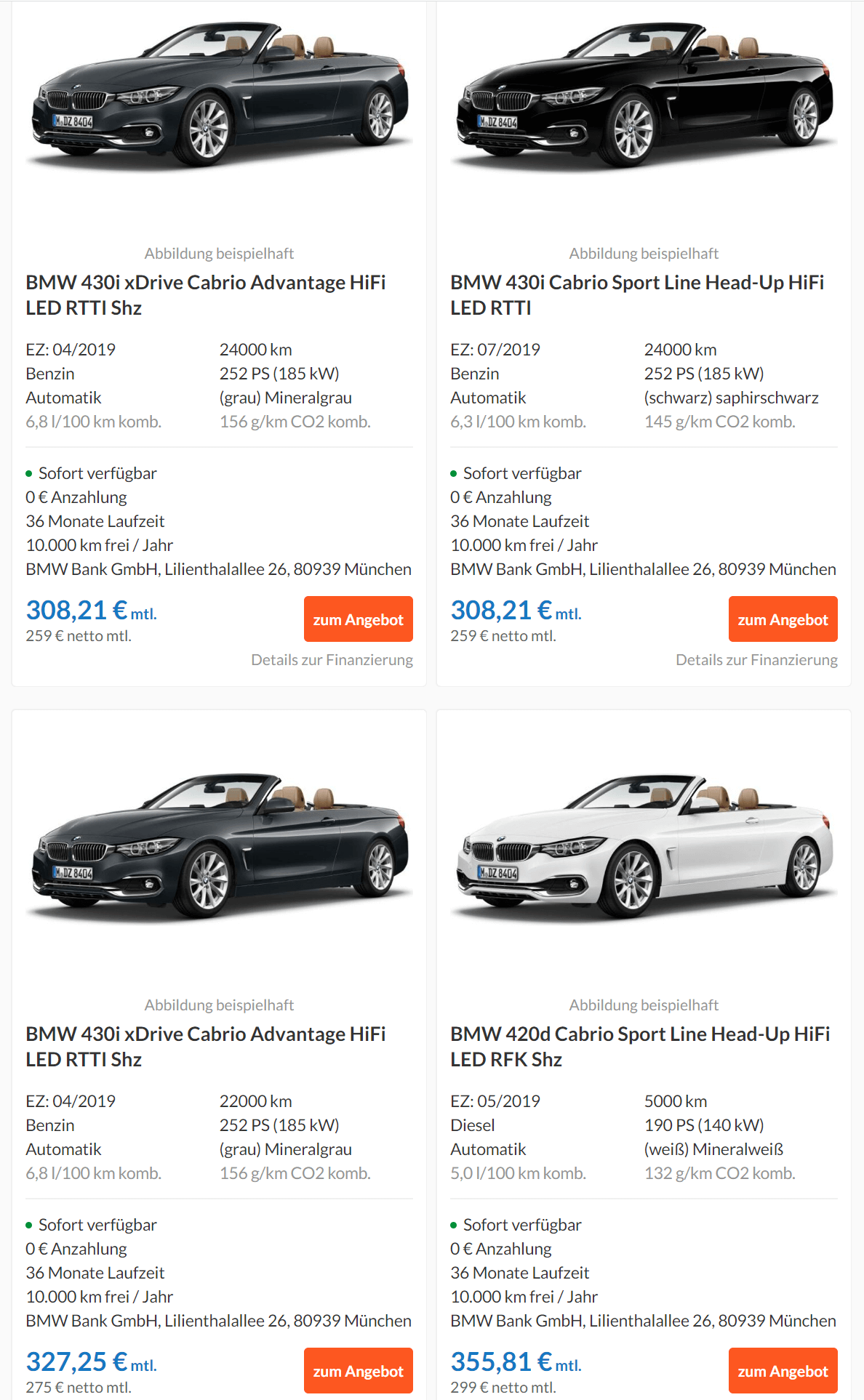Click green availability dot on white 420d card
The height and width of the screenshot is (1400, 864).
[x=454, y=1226]
